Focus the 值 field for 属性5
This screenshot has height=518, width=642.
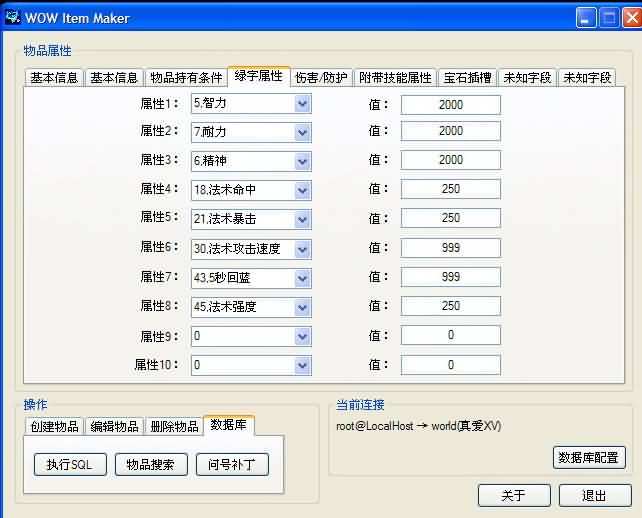click(450, 218)
